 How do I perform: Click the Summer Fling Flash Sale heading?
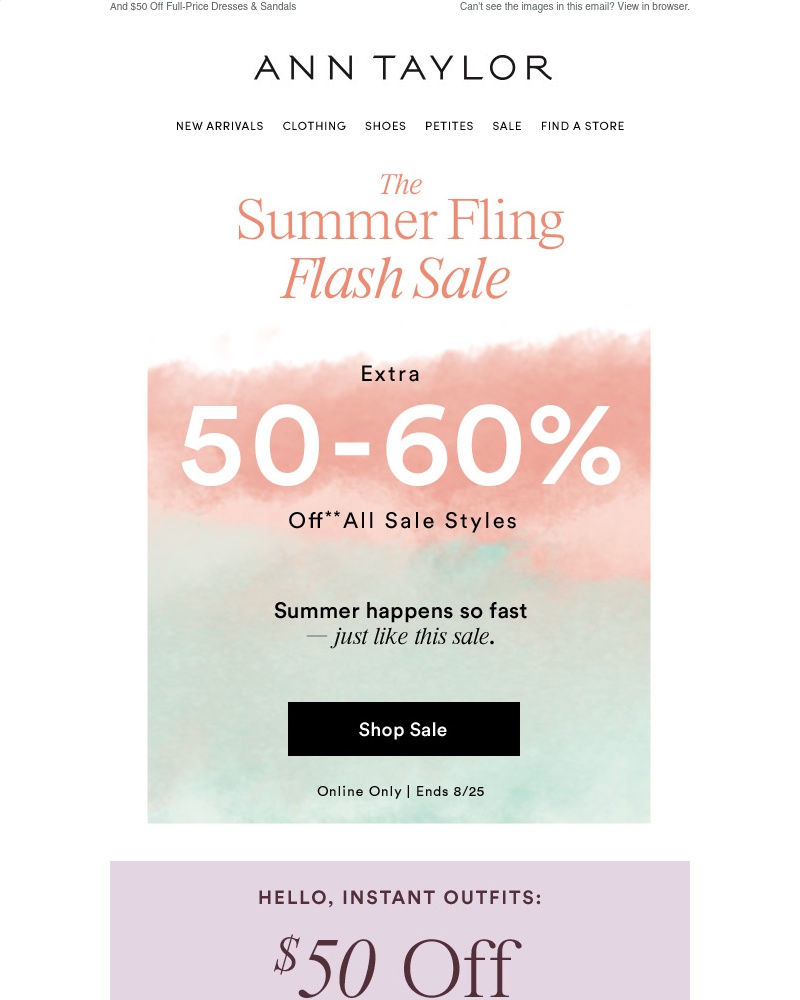click(400, 237)
